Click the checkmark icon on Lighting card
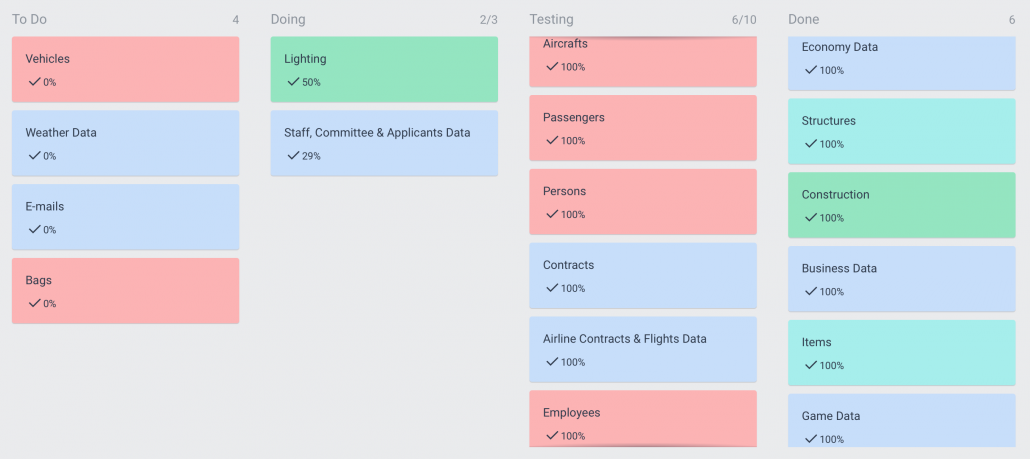Viewport: 1030px width, 459px height. [x=293, y=82]
